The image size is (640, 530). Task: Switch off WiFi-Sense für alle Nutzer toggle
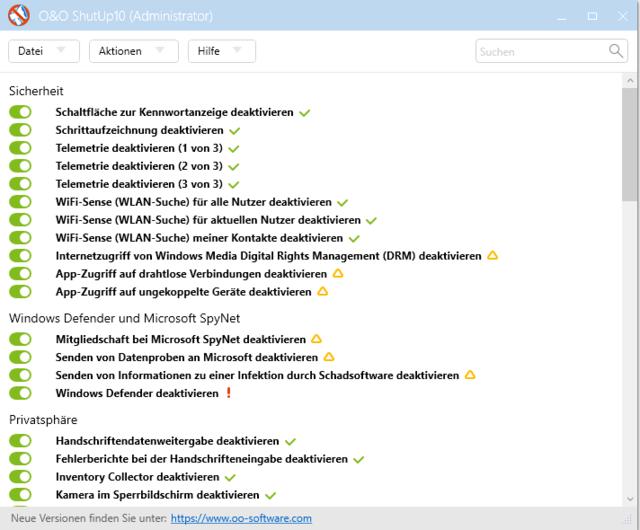point(20,202)
